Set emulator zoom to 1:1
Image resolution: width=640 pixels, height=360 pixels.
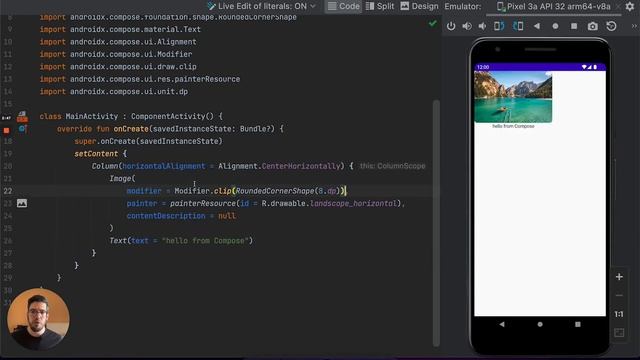[619, 314]
